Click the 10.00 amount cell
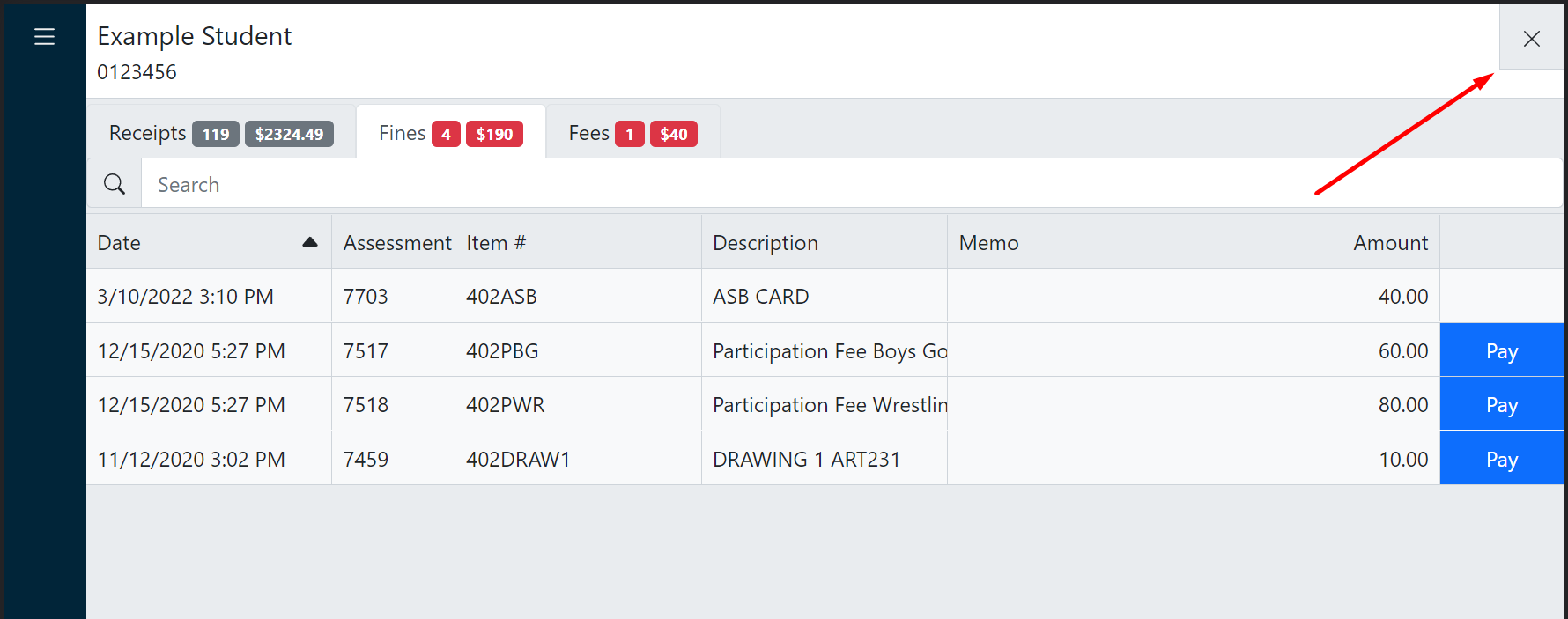Screen dimensions: 1568x619 [1317, 459]
